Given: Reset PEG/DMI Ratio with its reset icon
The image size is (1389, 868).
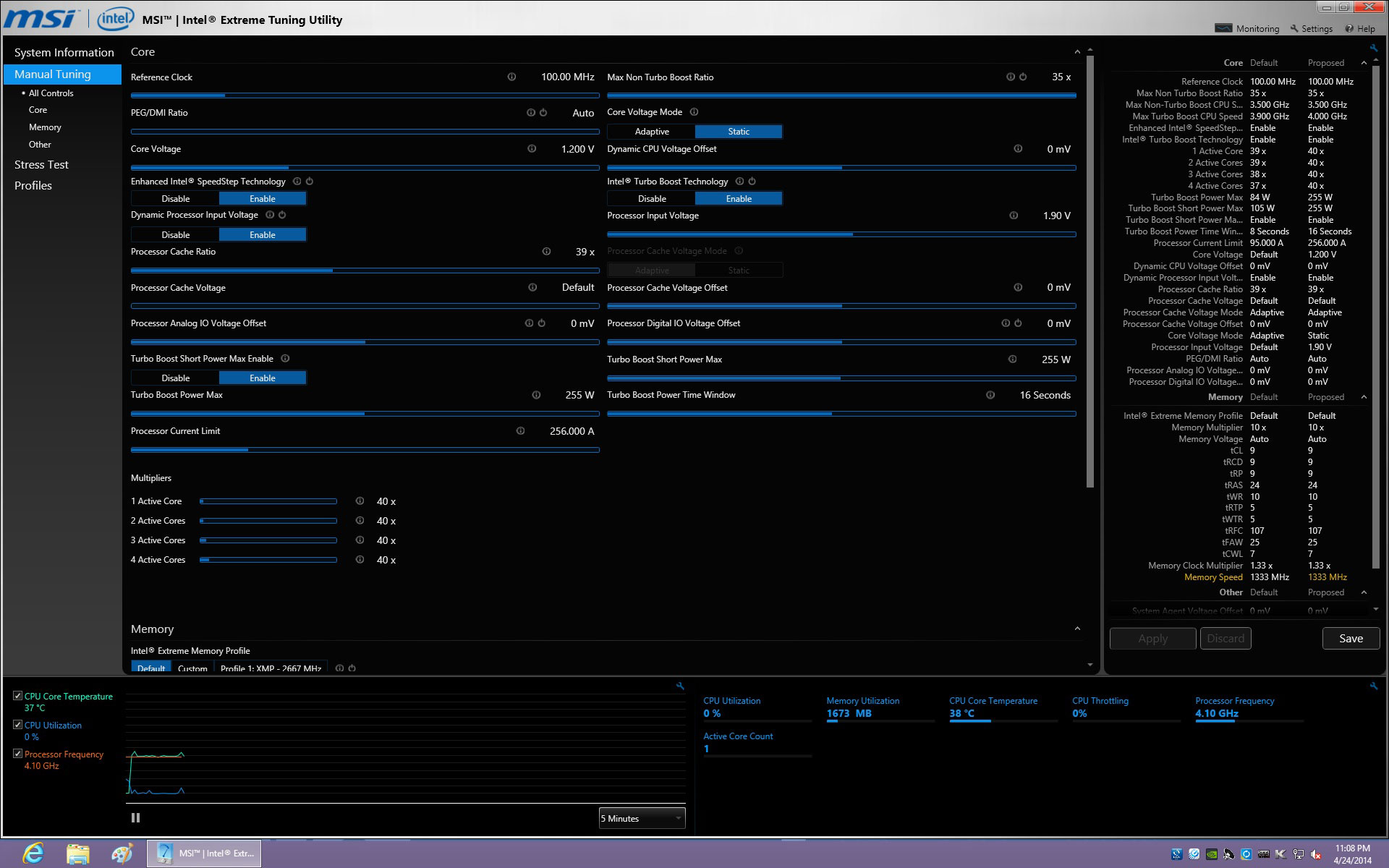Looking at the screenshot, I should pos(543,112).
